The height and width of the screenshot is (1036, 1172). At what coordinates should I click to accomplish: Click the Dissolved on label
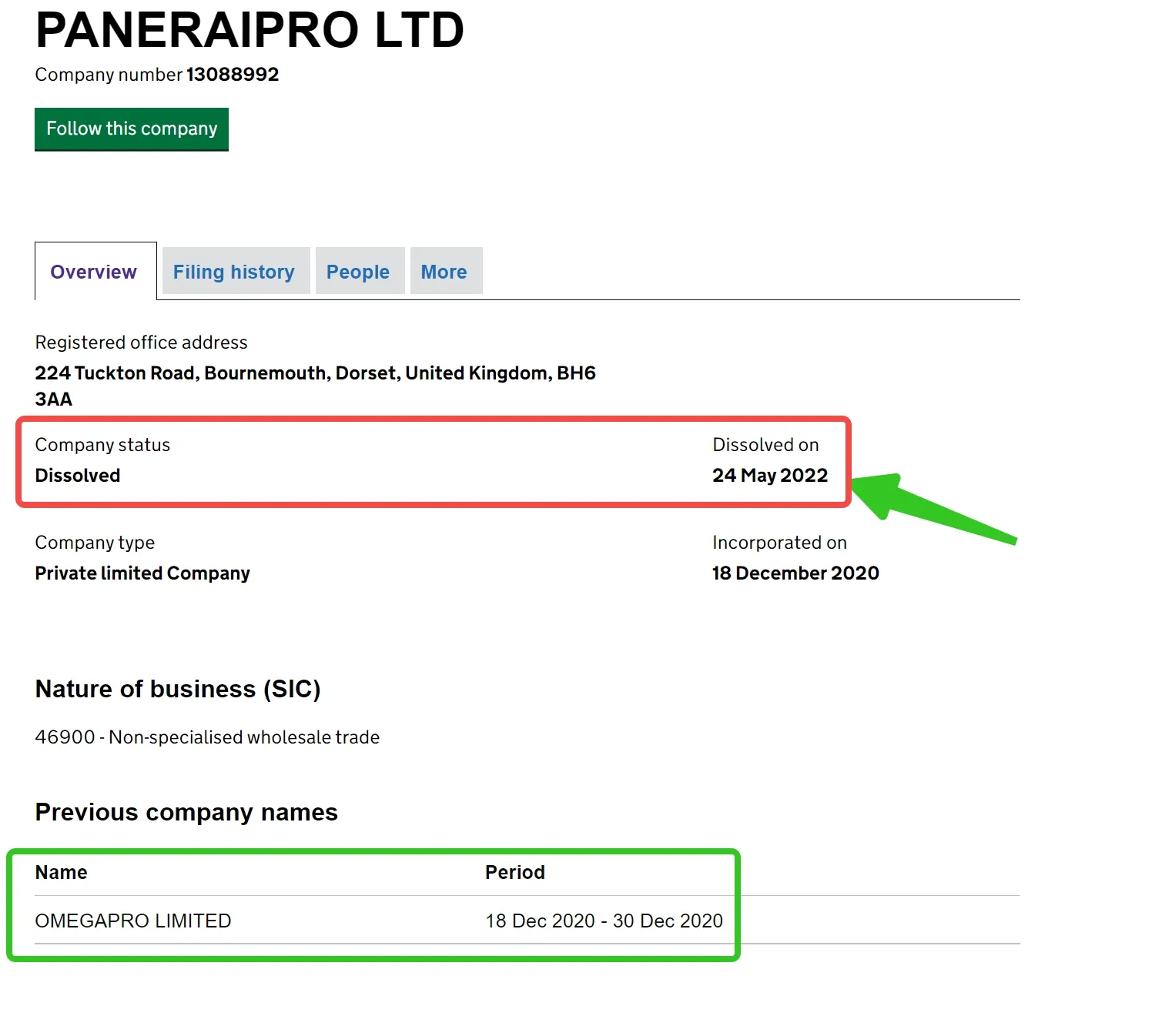[765, 445]
